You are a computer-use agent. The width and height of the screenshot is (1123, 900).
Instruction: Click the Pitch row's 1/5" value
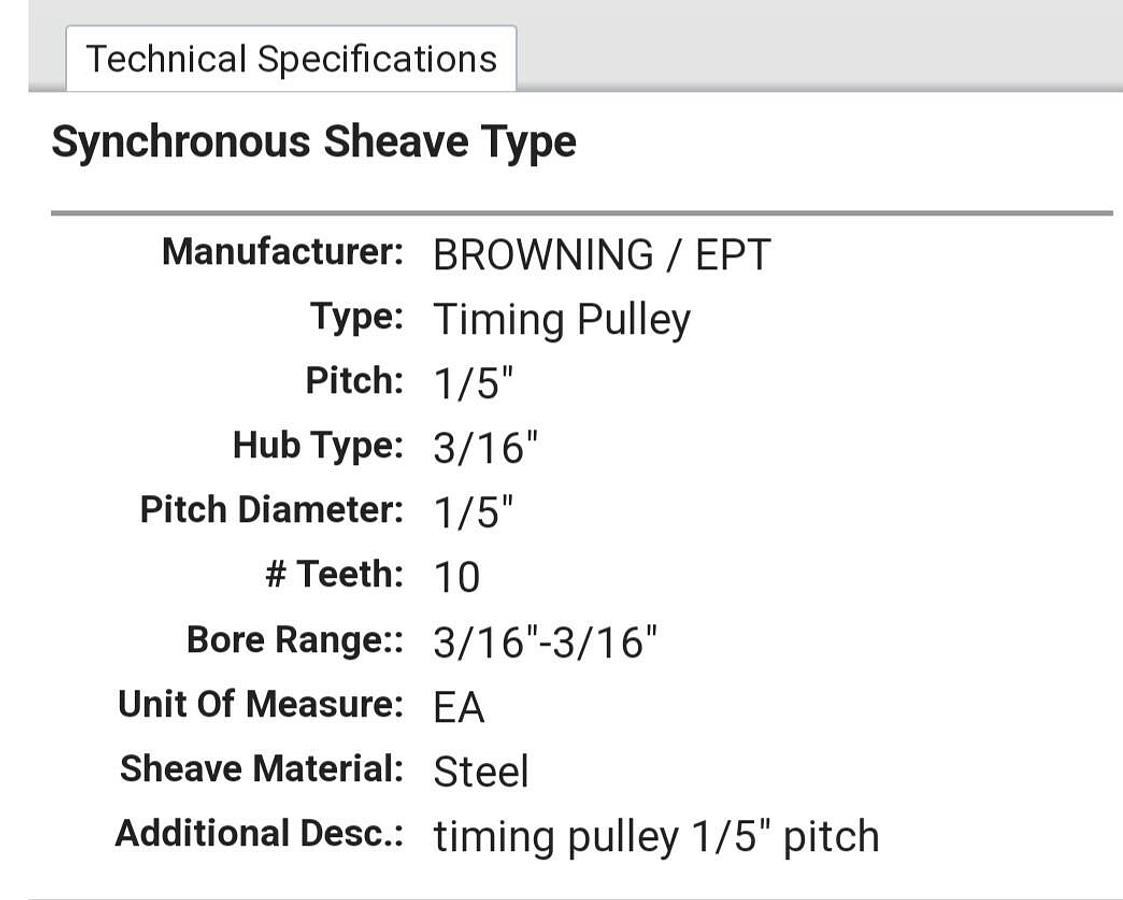473,384
